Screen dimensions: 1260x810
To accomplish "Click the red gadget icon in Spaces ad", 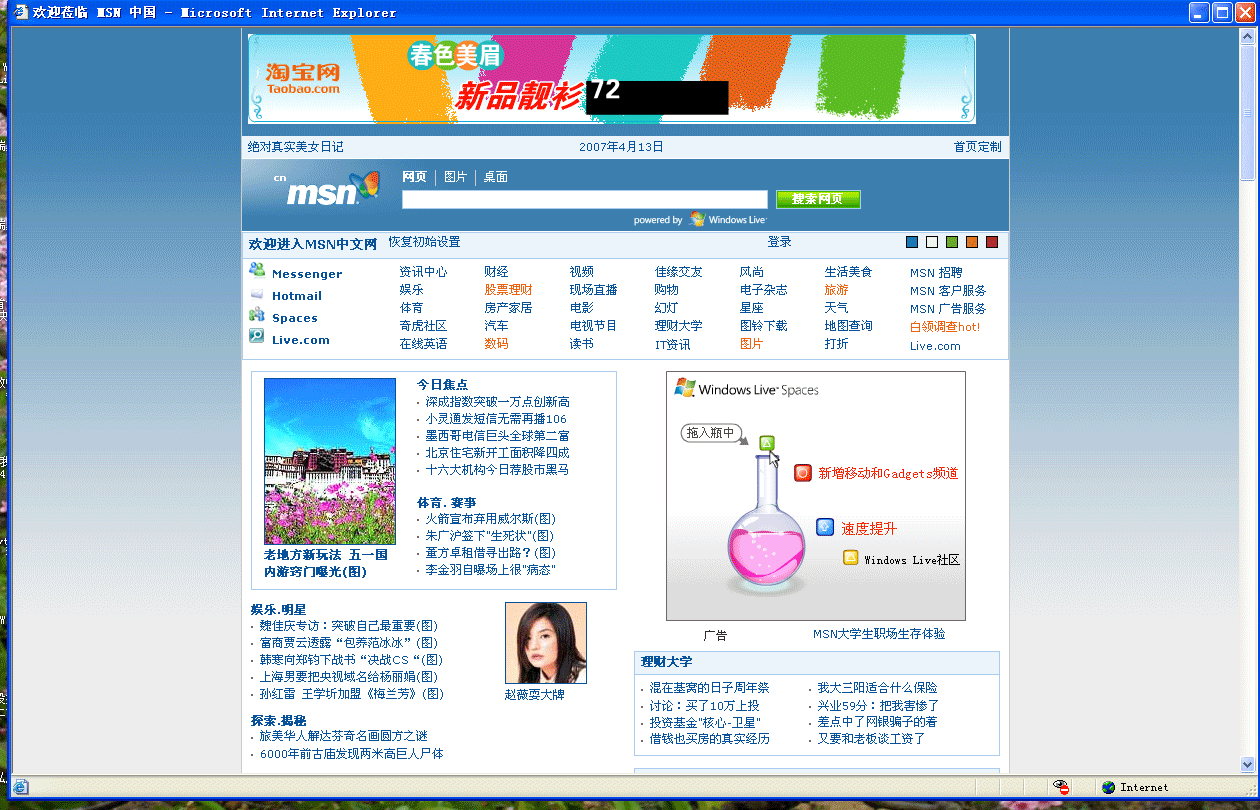I will pyautogui.click(x=802, y=473).
